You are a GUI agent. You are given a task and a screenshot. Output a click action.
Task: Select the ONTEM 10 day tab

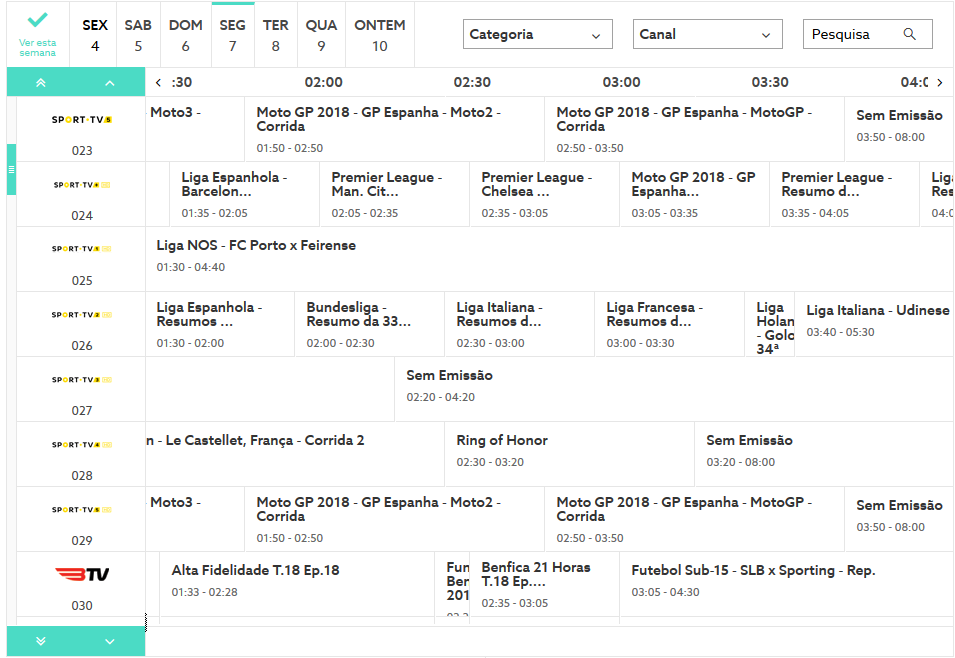[x=379, y=35]
